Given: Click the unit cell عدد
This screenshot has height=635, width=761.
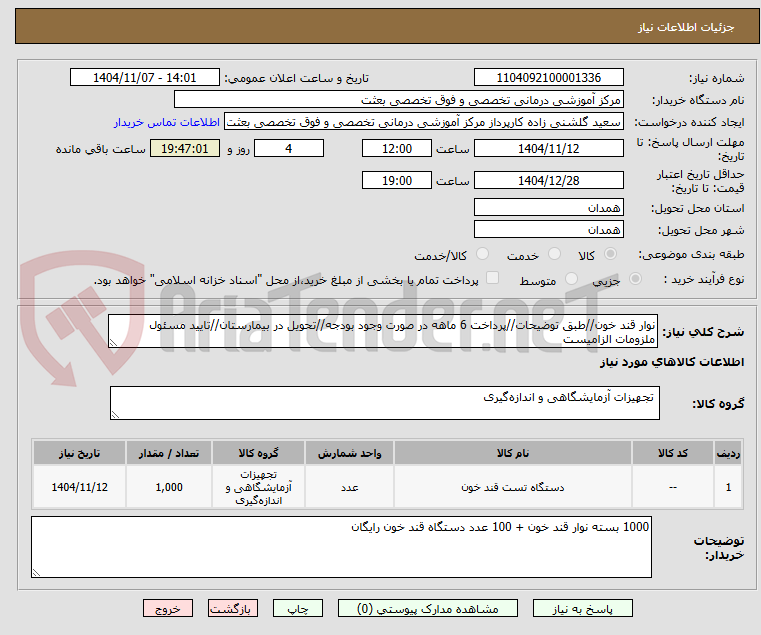Looking at the screenshot, I should (349, 487).
